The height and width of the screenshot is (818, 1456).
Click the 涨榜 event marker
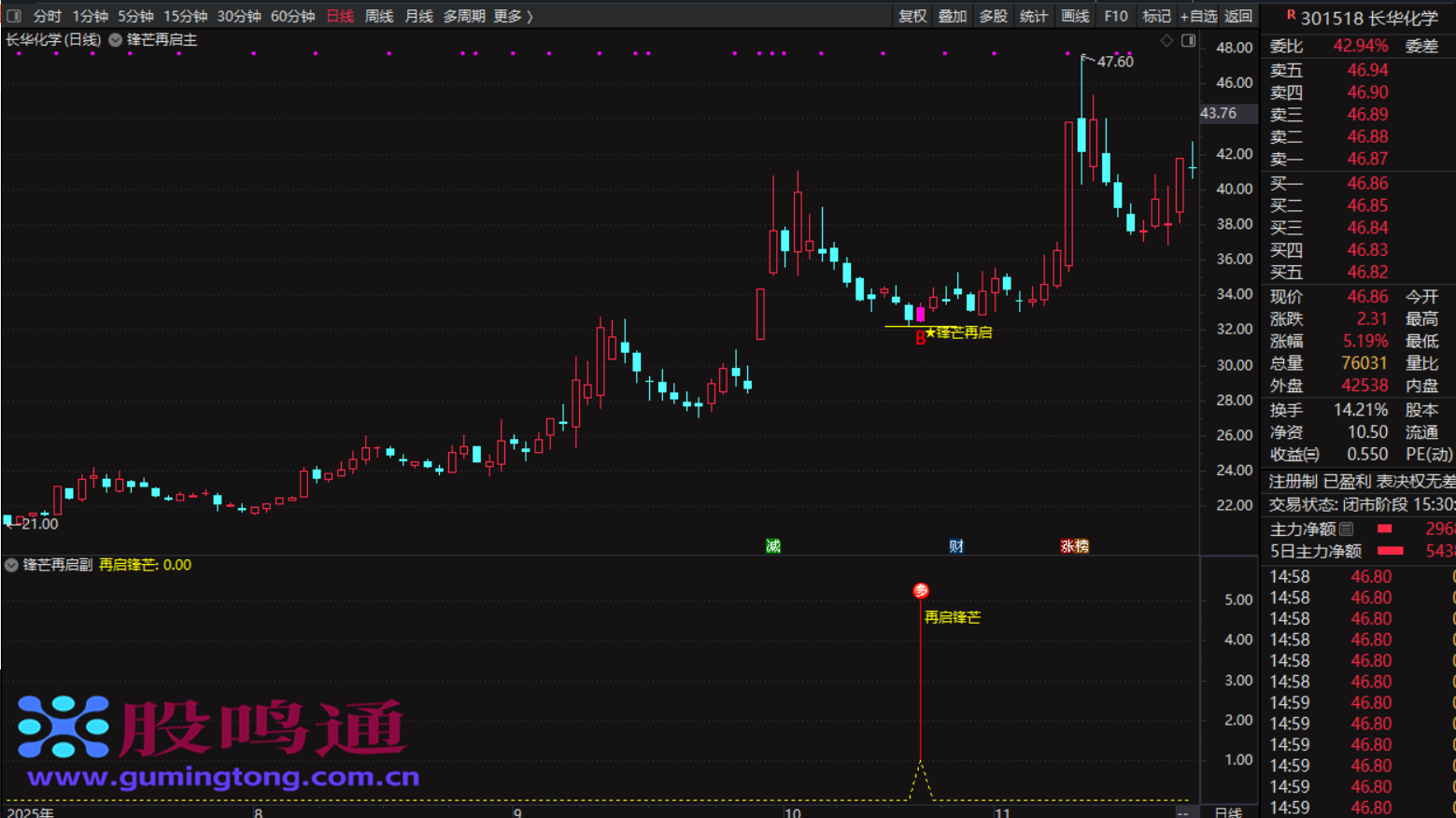tap(1074, 546)
